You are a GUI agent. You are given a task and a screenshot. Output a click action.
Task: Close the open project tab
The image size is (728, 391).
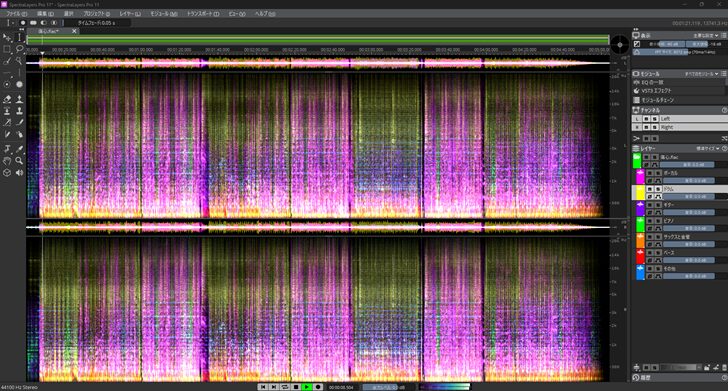pos(74,31)
